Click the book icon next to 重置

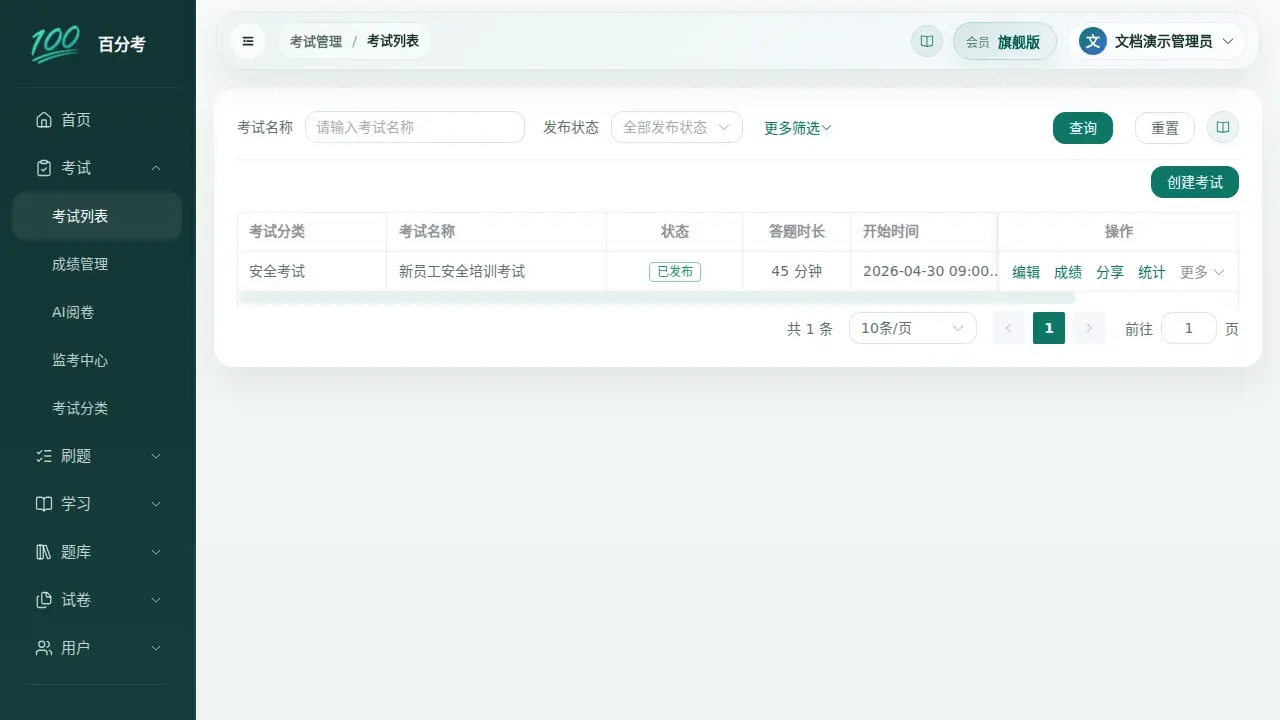[x=1223, y=128]
